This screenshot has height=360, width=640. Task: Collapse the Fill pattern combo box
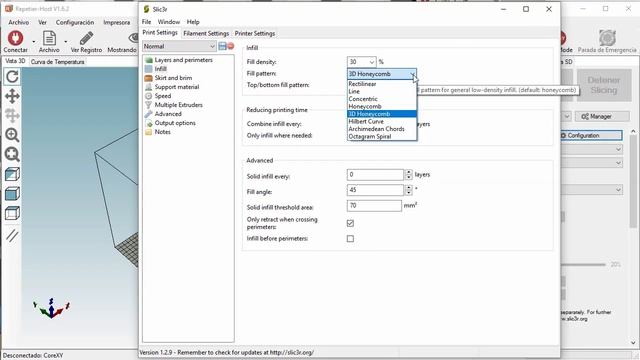coord(413,74)
